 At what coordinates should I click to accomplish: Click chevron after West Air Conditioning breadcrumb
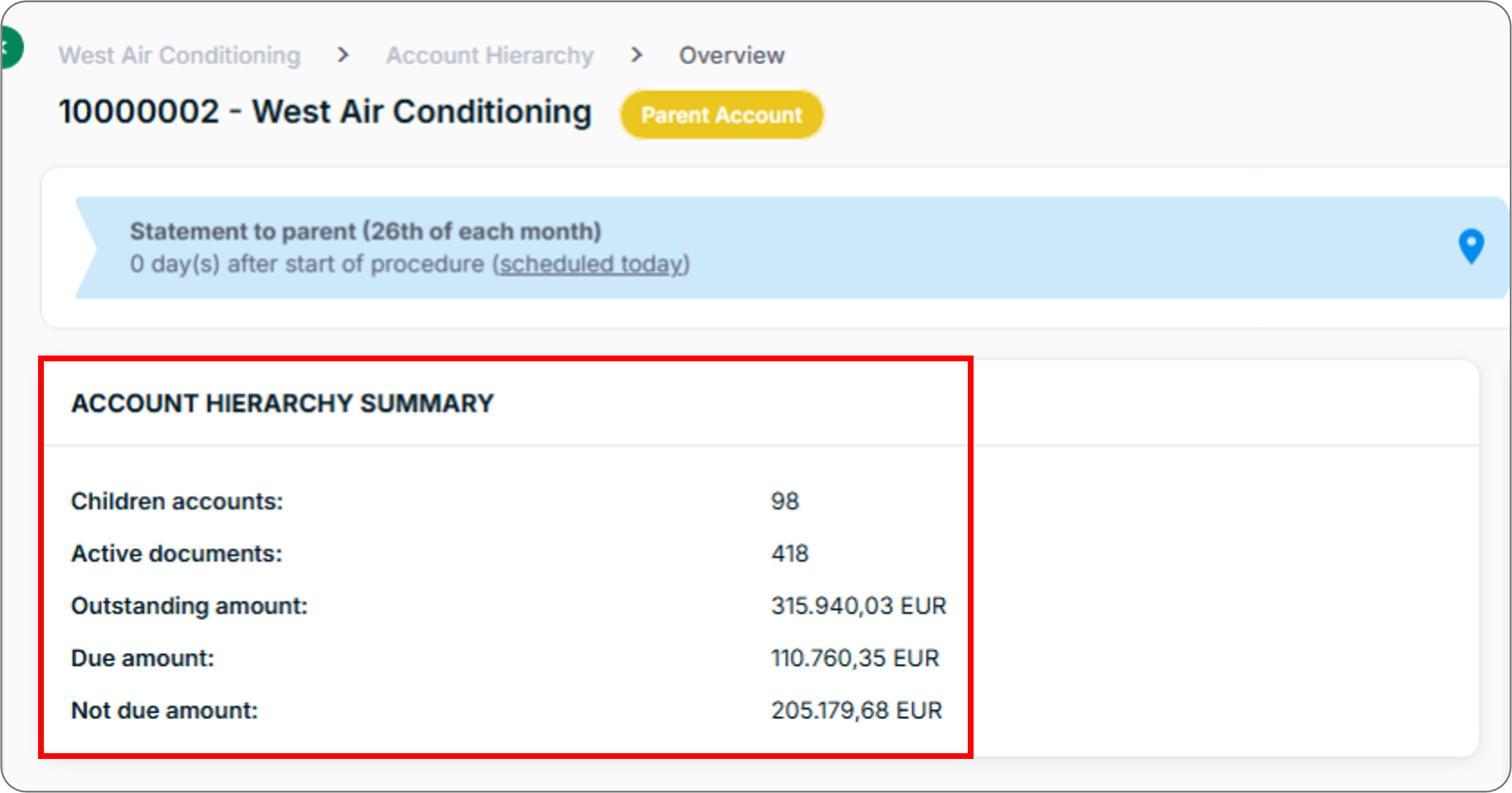pyautogui.click(x=343, y=55)
